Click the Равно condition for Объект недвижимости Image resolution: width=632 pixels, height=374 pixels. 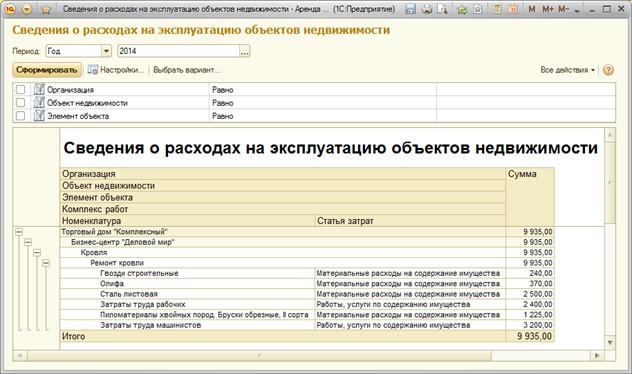223,103
